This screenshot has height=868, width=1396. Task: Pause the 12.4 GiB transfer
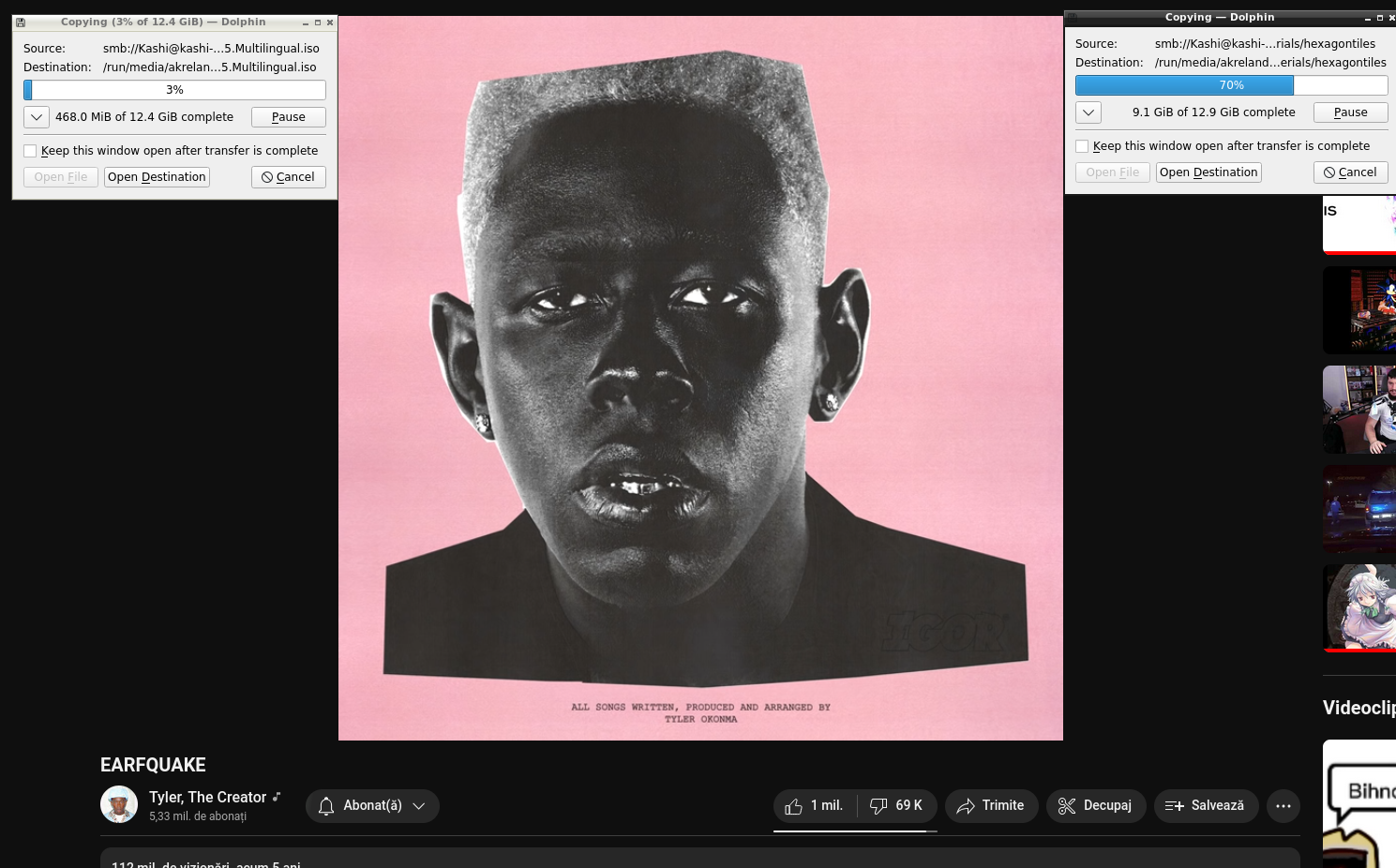289,117
